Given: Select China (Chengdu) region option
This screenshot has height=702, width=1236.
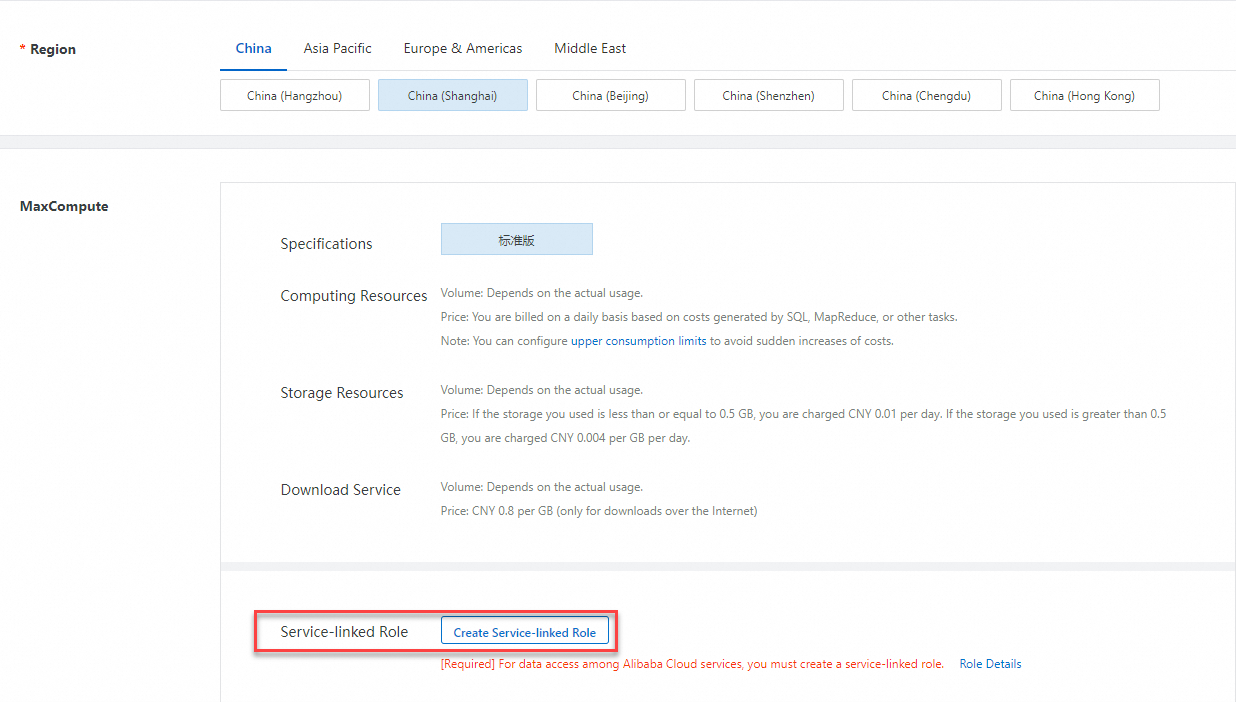Looking at the screenshot, I should (927, 96).
